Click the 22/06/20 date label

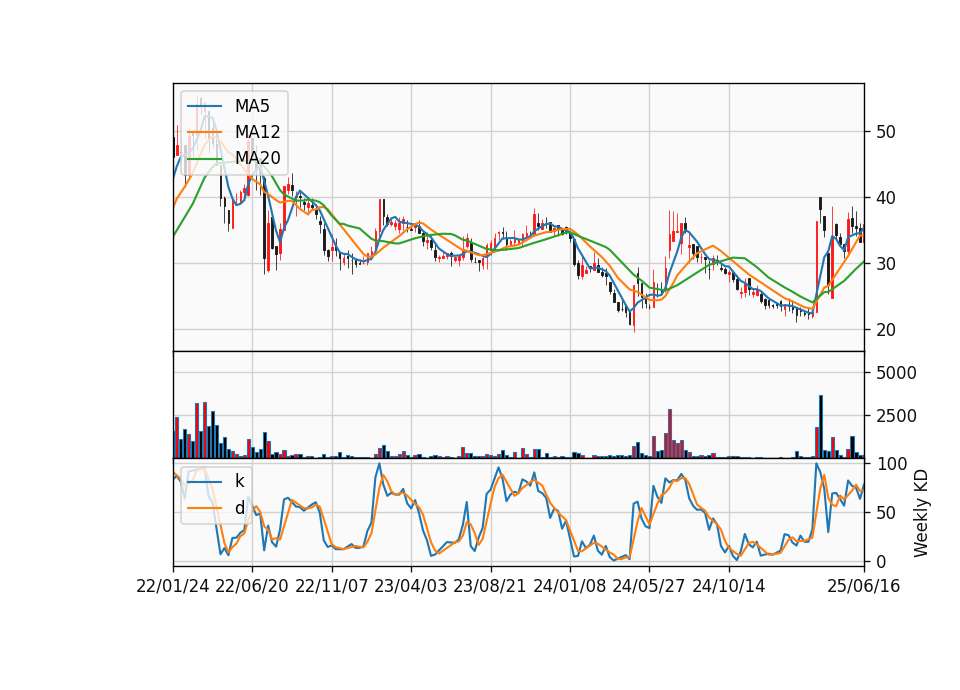click(252, 586)
